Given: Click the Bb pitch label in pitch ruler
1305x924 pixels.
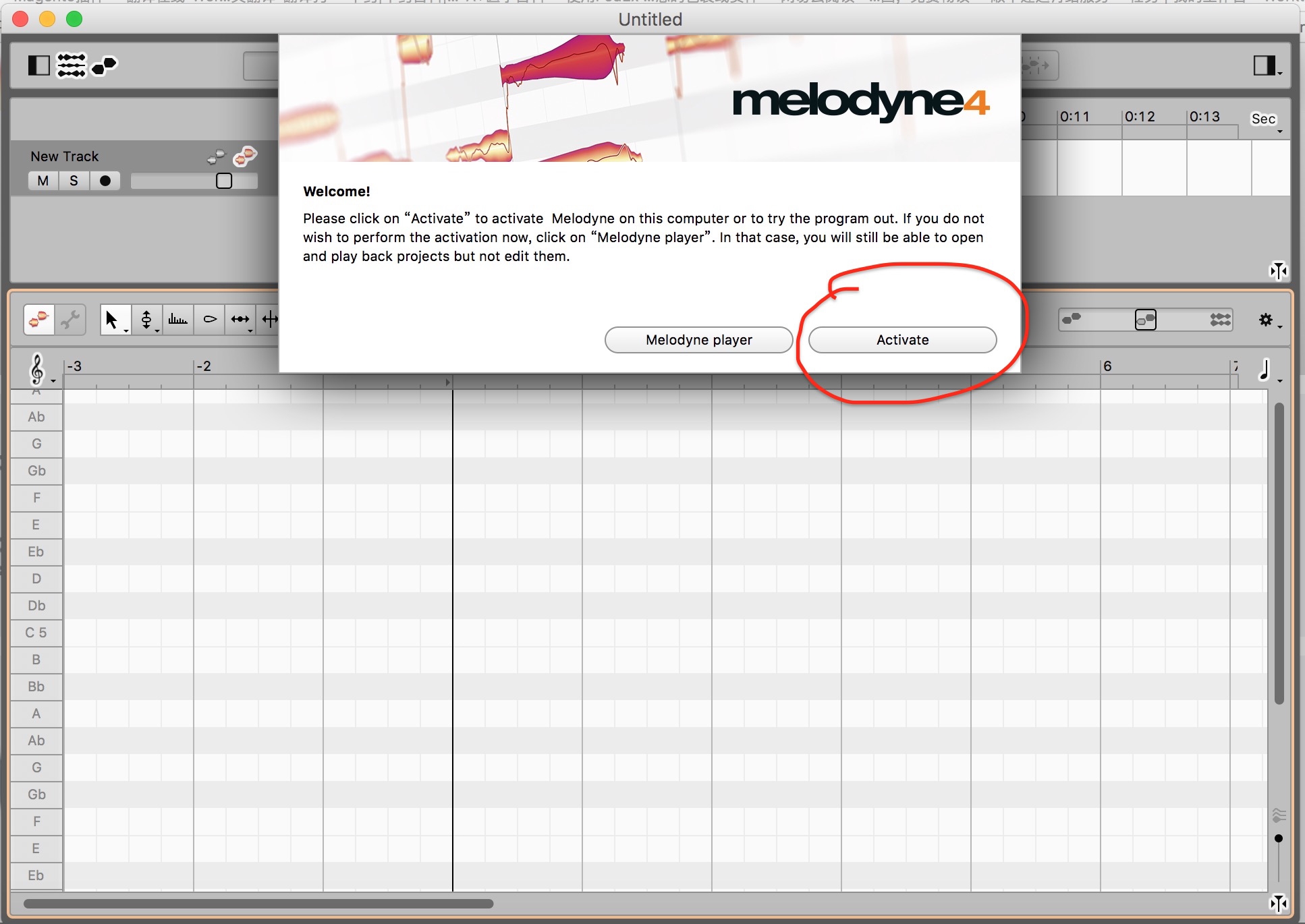Looking at the screenshot, I should pyautogui.click(x=36, y=687).
